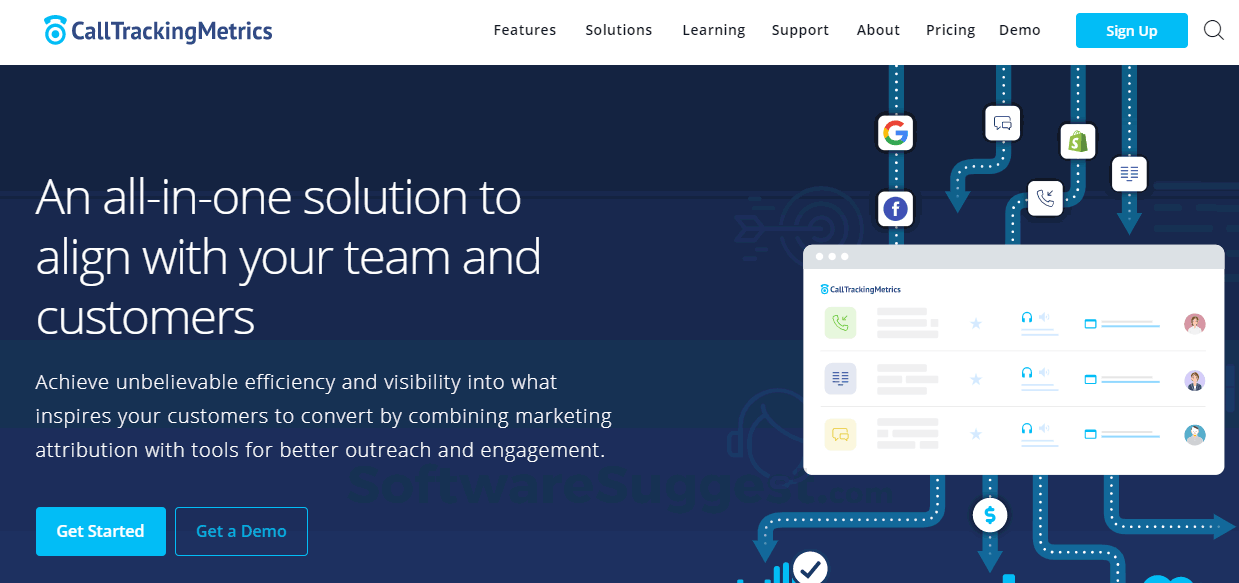This screenshot has height=583, width=1239.
Task: Click the checkmark circle icon at bottom
Action: (810, 568)
